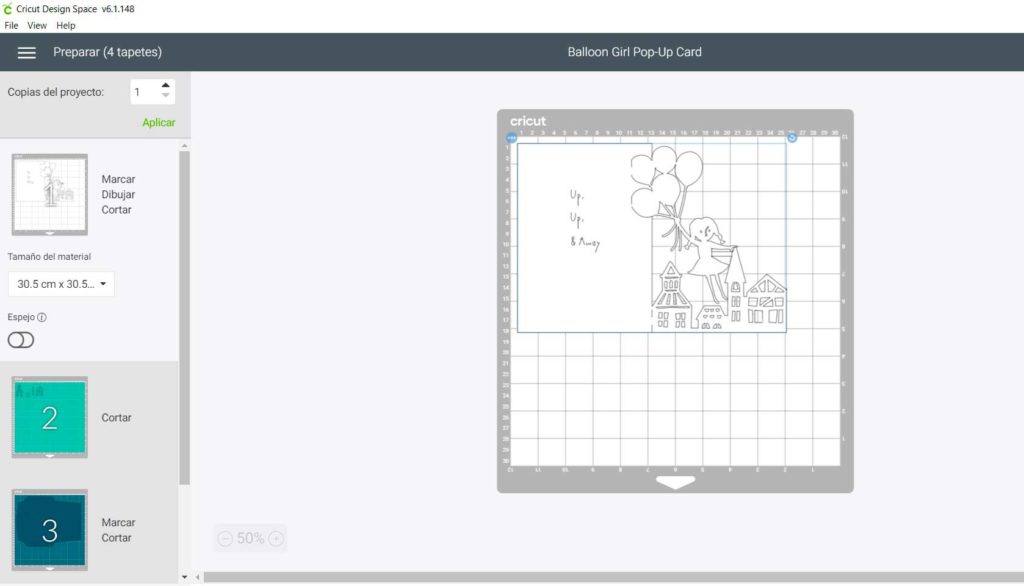This screenshot has width=1024, height=586.
Task: Select mat 1 thumbnail
Action: click(50, 194)
